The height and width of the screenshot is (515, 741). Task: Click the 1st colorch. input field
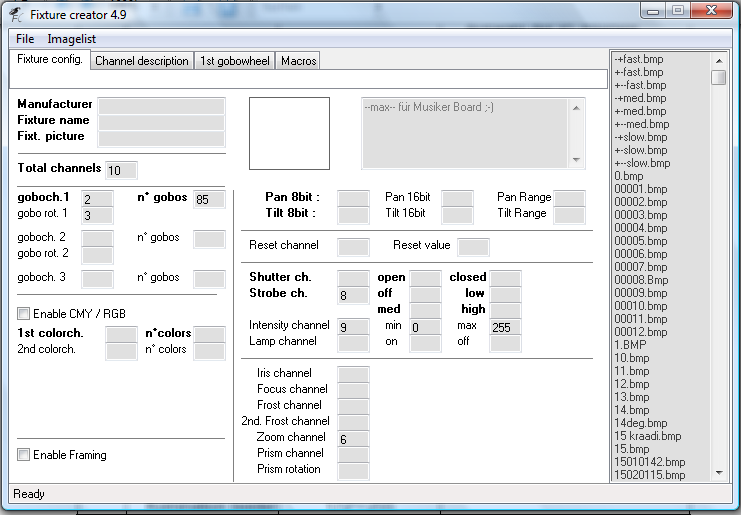121,335
